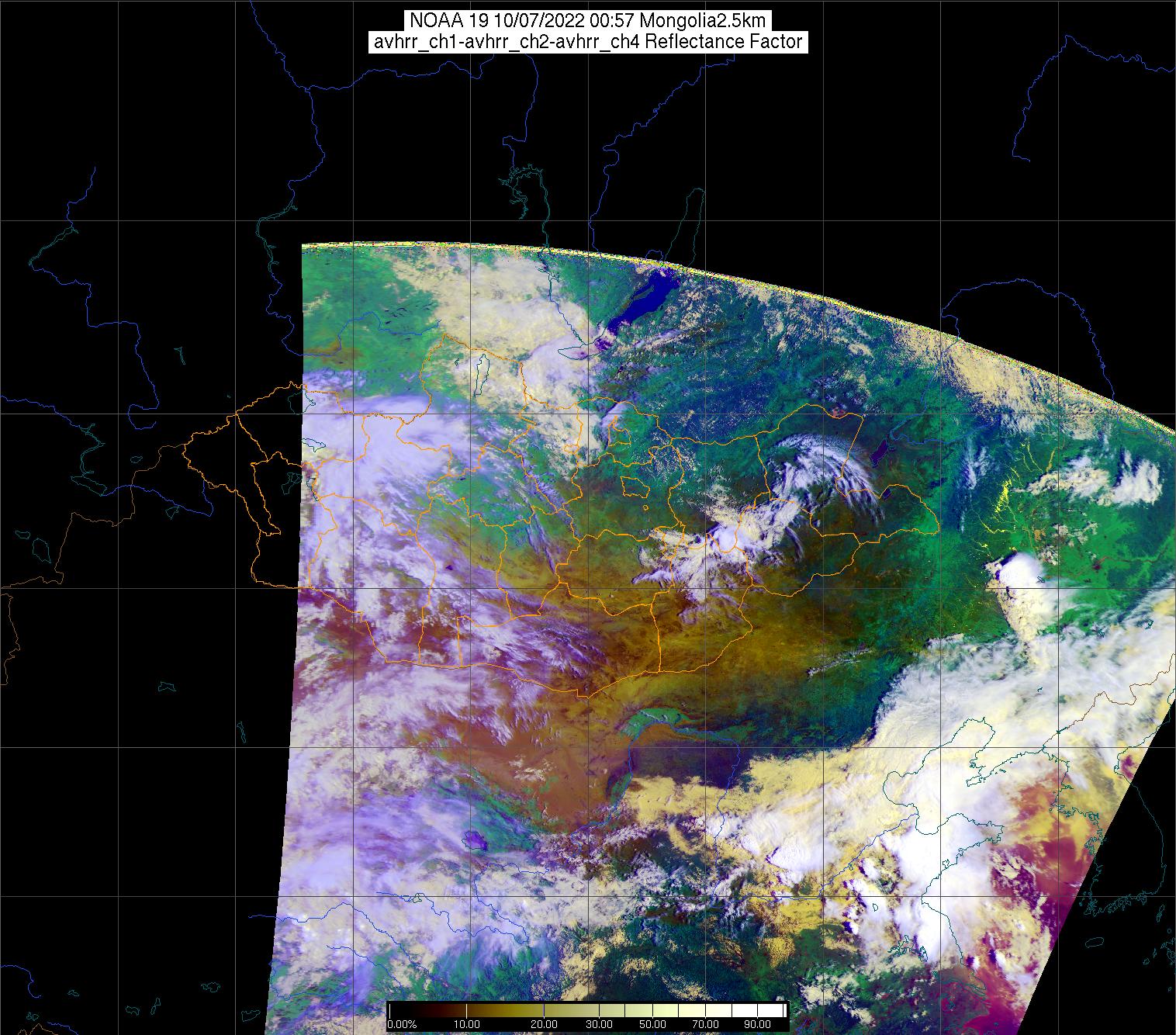Viewport: 1176px width, 1035px height.
Task: Click the NOAA 19 date and region title line
Action: [587, 21]
